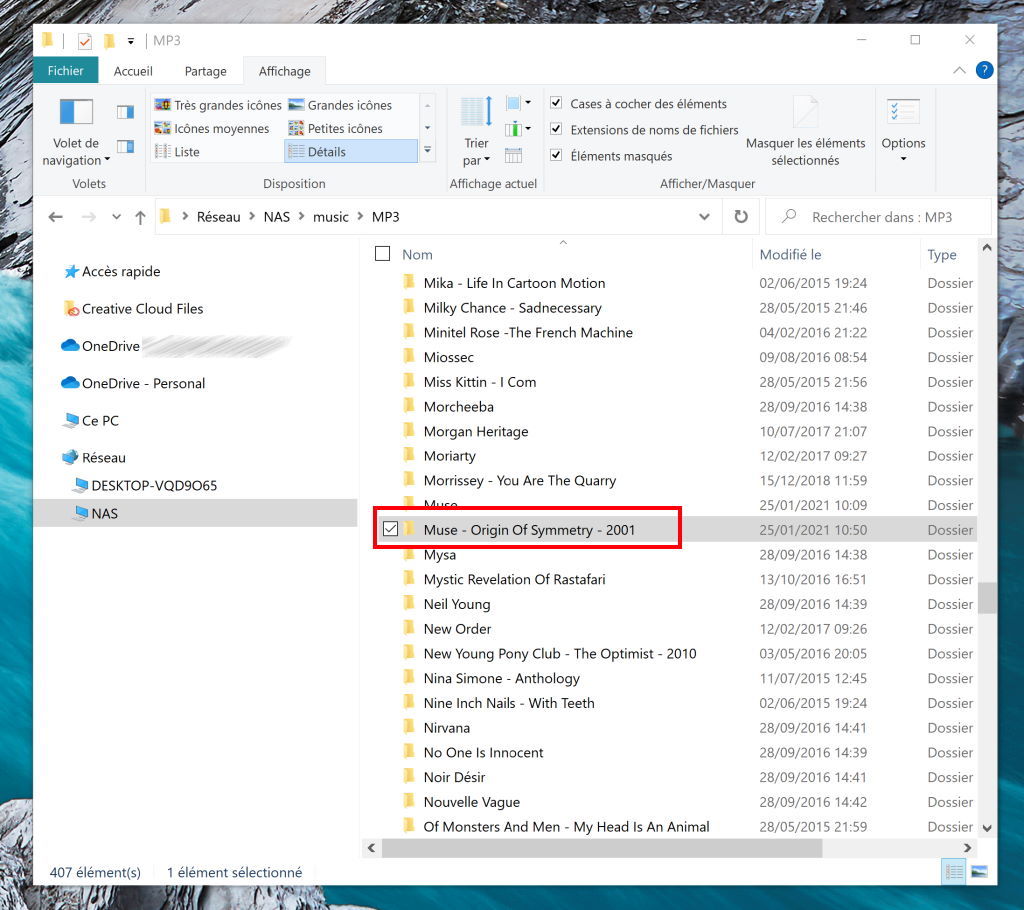
Task: Click the Properties quick access icon
Action: coord(84,41)
